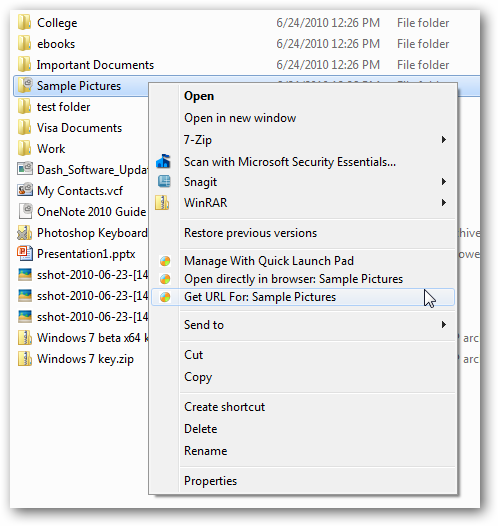Click the OneNote 2010 Guide document icon

point(25,211)
